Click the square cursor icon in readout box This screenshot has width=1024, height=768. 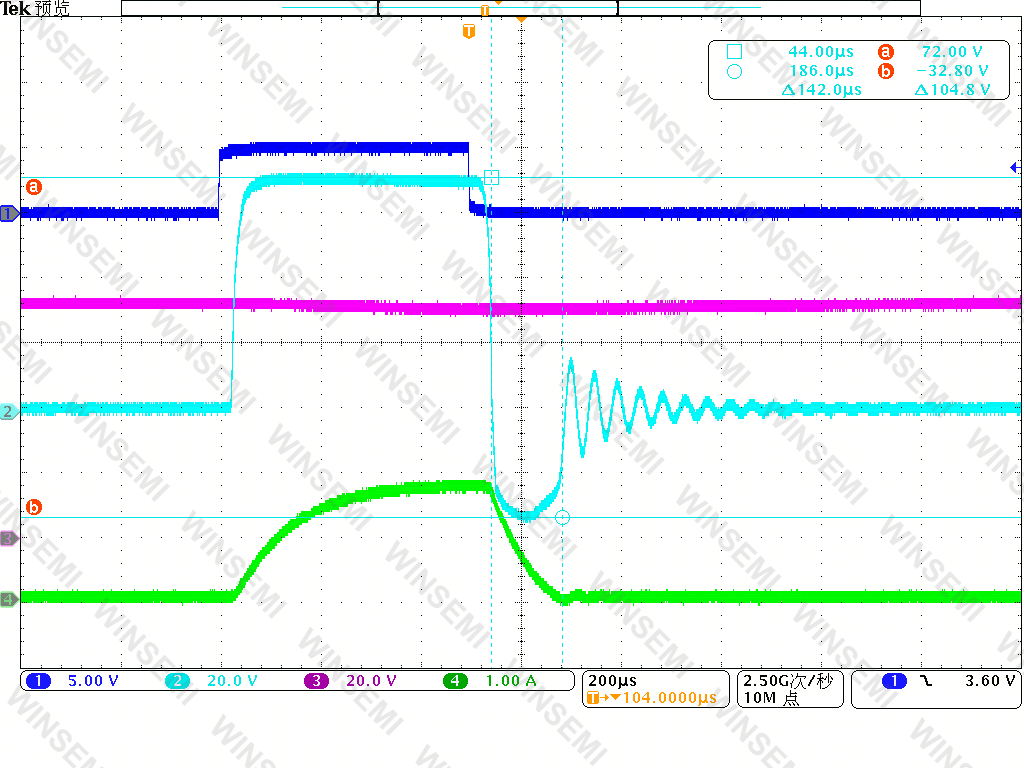[734, 52]
